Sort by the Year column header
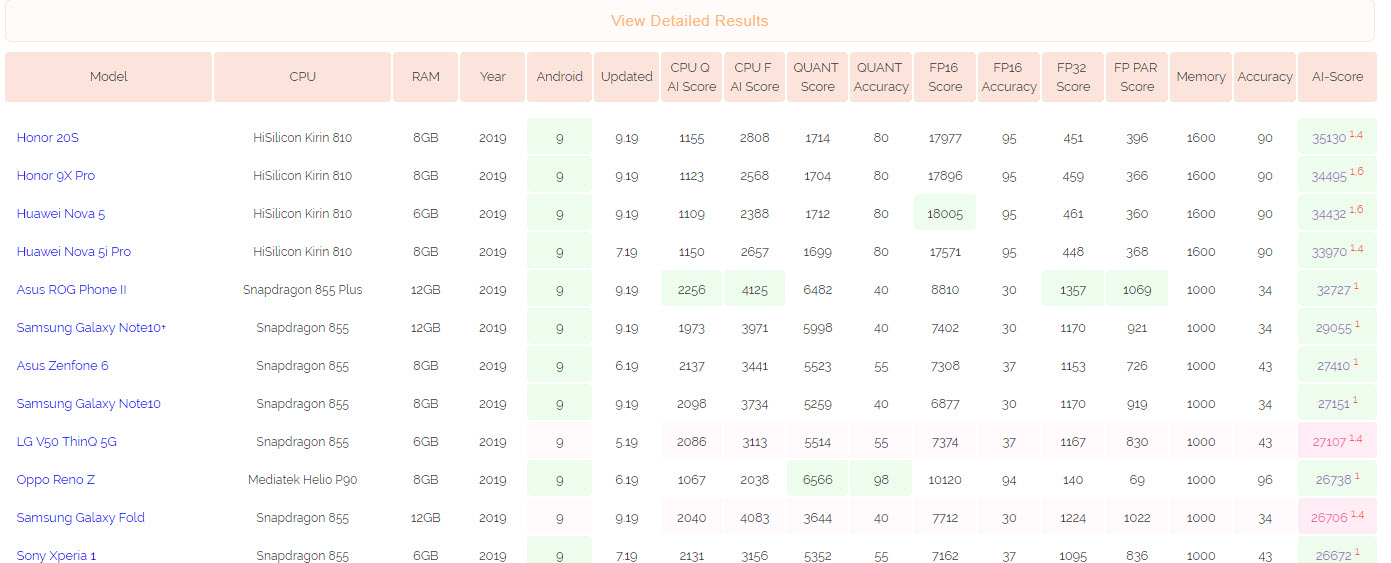This screenshot has width=1391, height=563. tap(493, 77)
